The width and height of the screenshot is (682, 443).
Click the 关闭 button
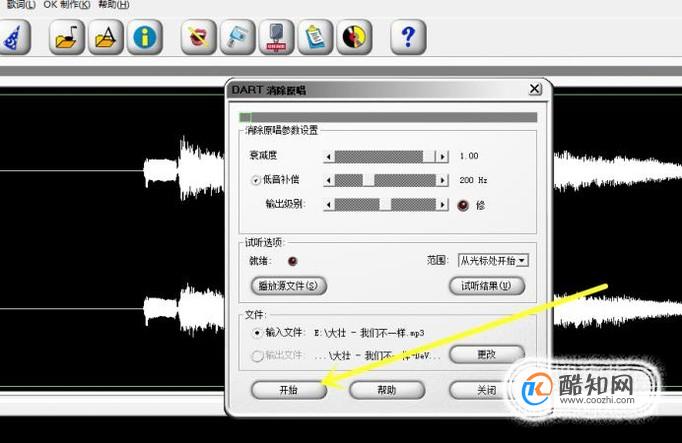487,390
